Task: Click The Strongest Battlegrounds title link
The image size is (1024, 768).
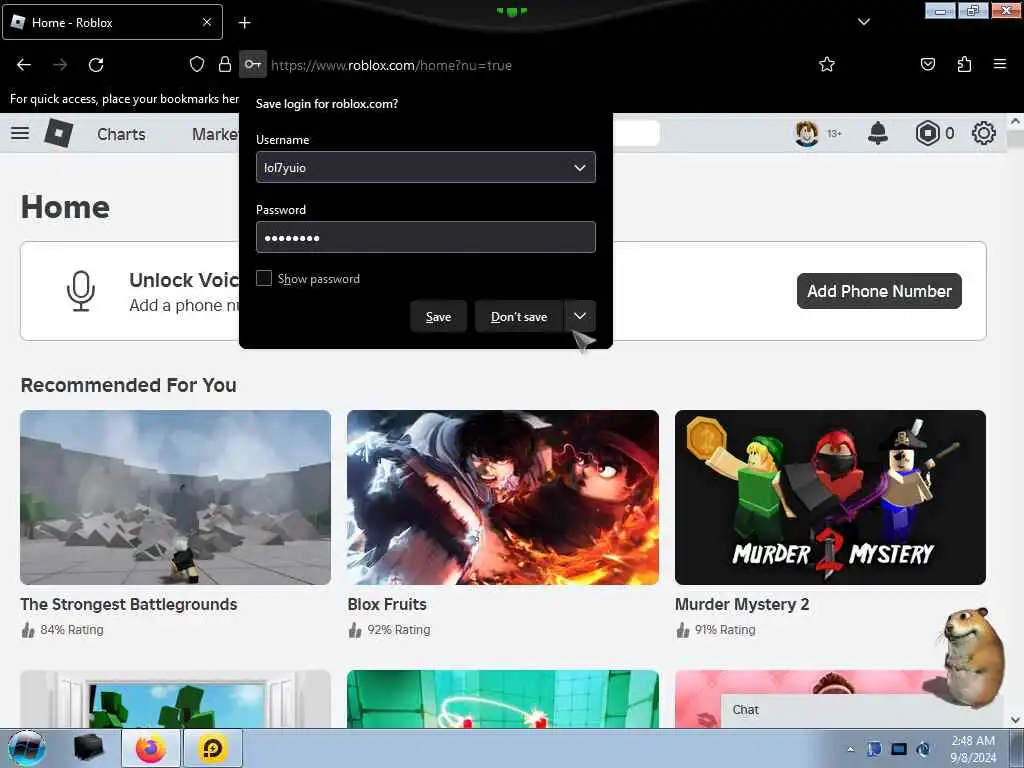Action: point(129,604)
